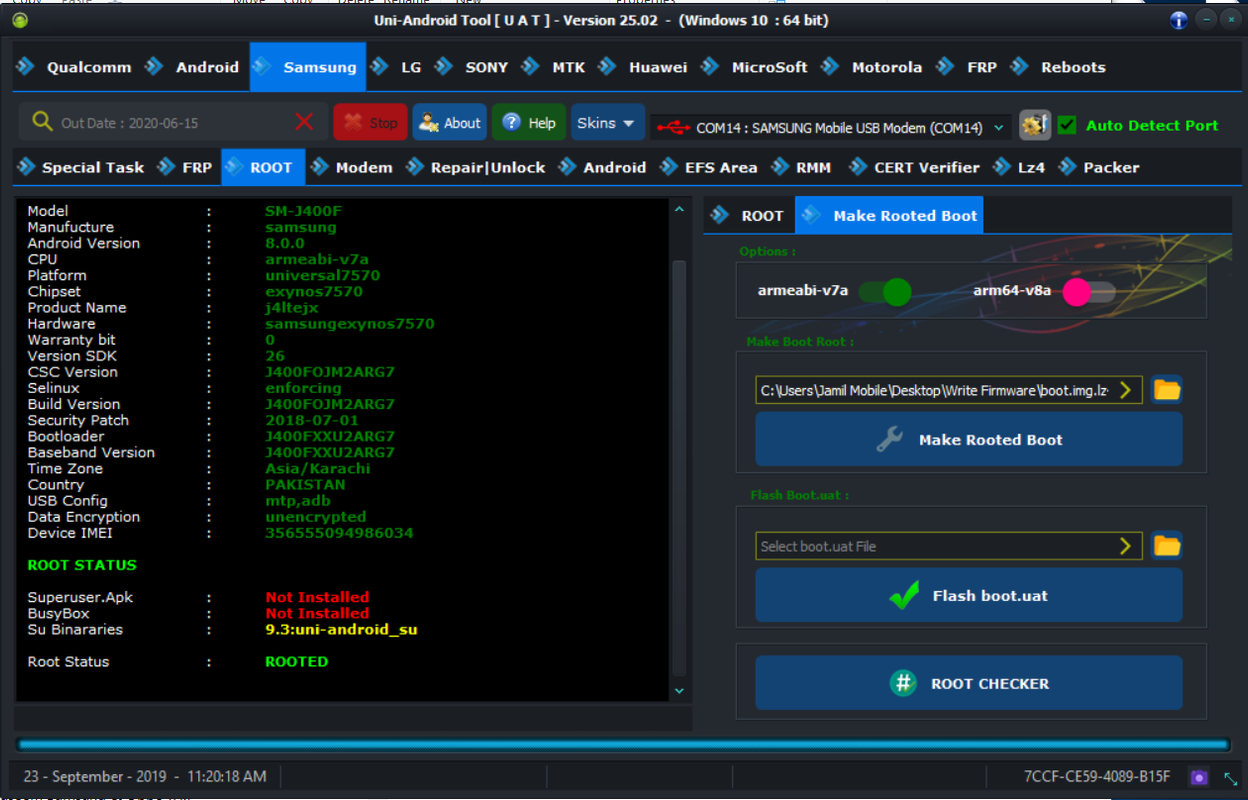This screenshot has width=1248, height=800.
Task: Click the green Uni-Android Tool logo icon
Action: [x=20, y=20]
